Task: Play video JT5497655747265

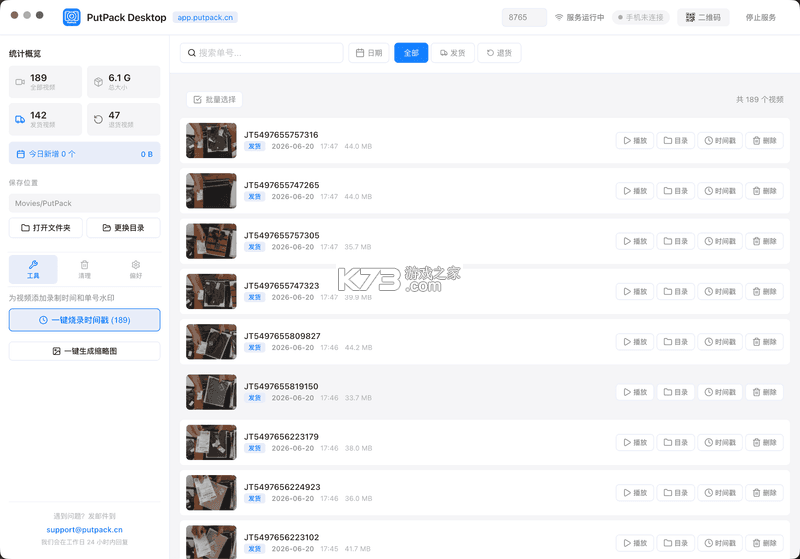Action: pos(635,191)
